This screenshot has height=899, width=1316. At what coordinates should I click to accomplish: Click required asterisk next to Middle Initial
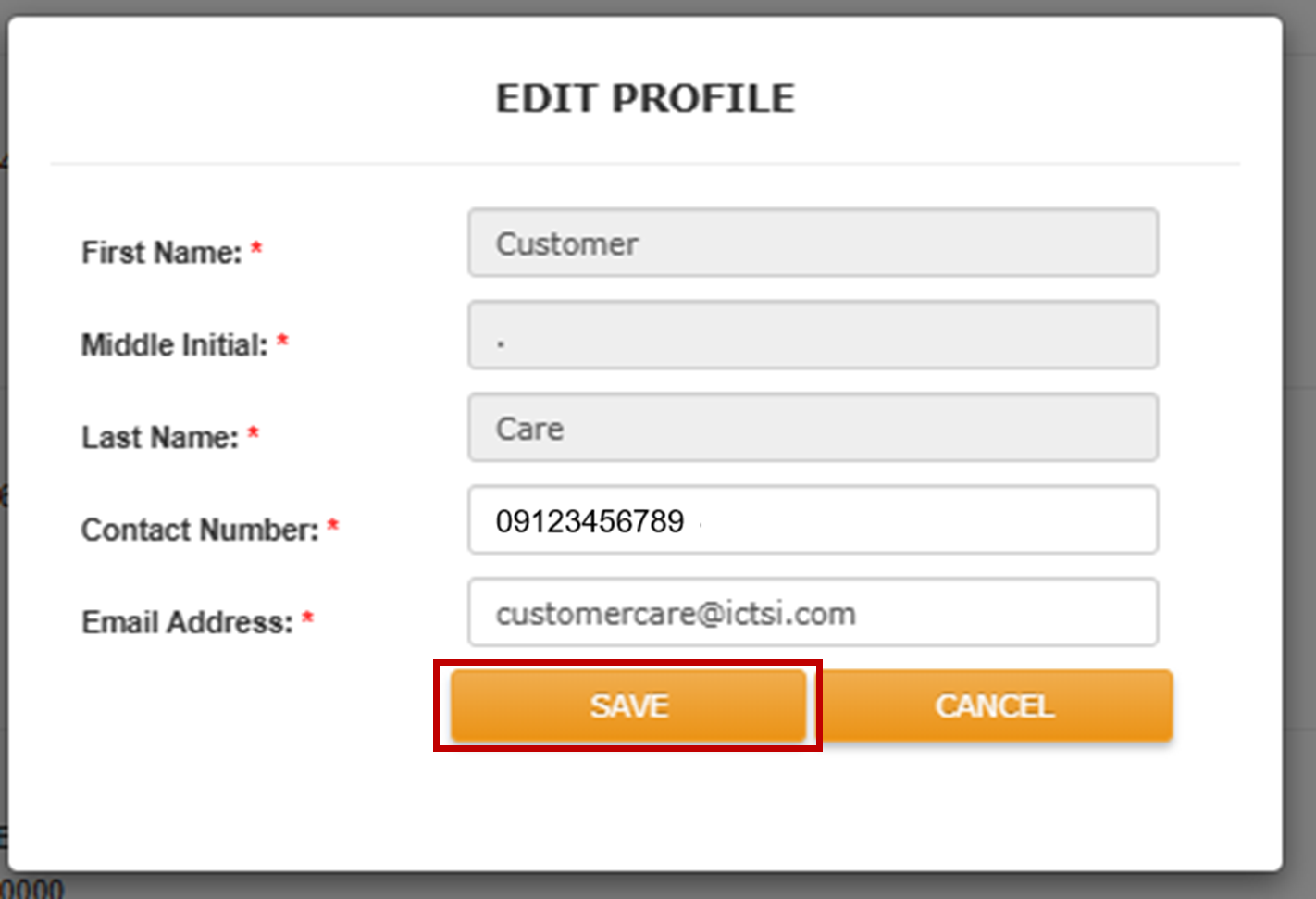pyautogui.click(x=282, y=342)
